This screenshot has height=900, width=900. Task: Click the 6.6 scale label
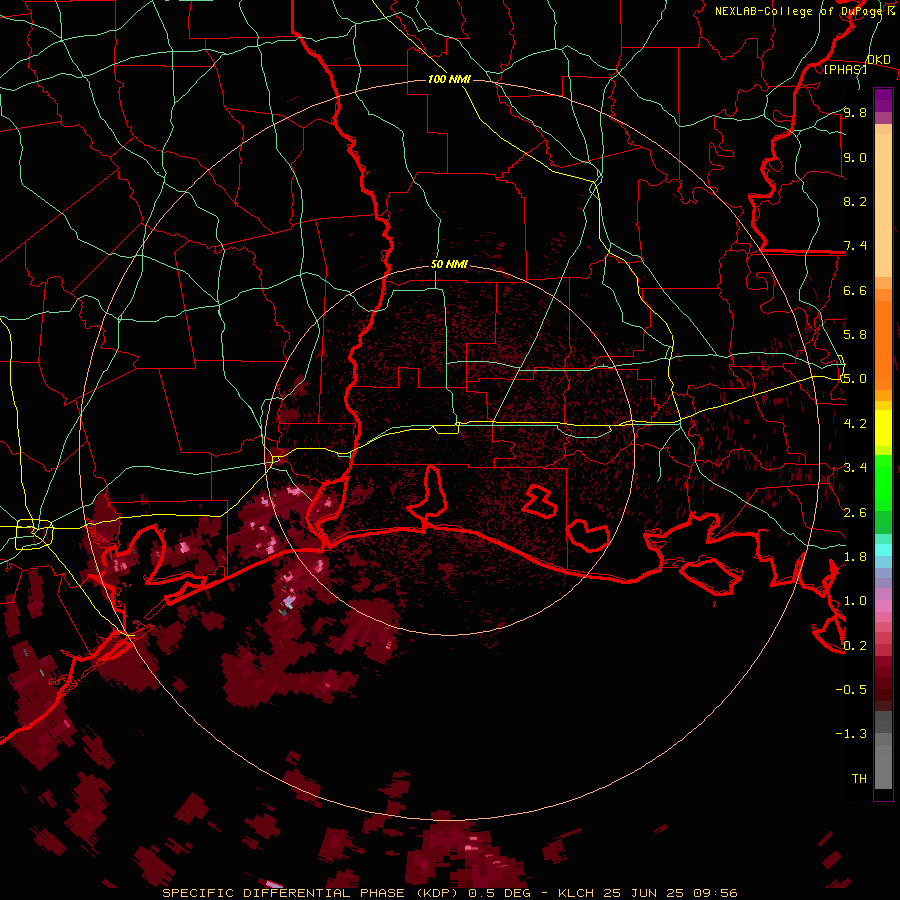pyautogui.click(x=855, y=290)
